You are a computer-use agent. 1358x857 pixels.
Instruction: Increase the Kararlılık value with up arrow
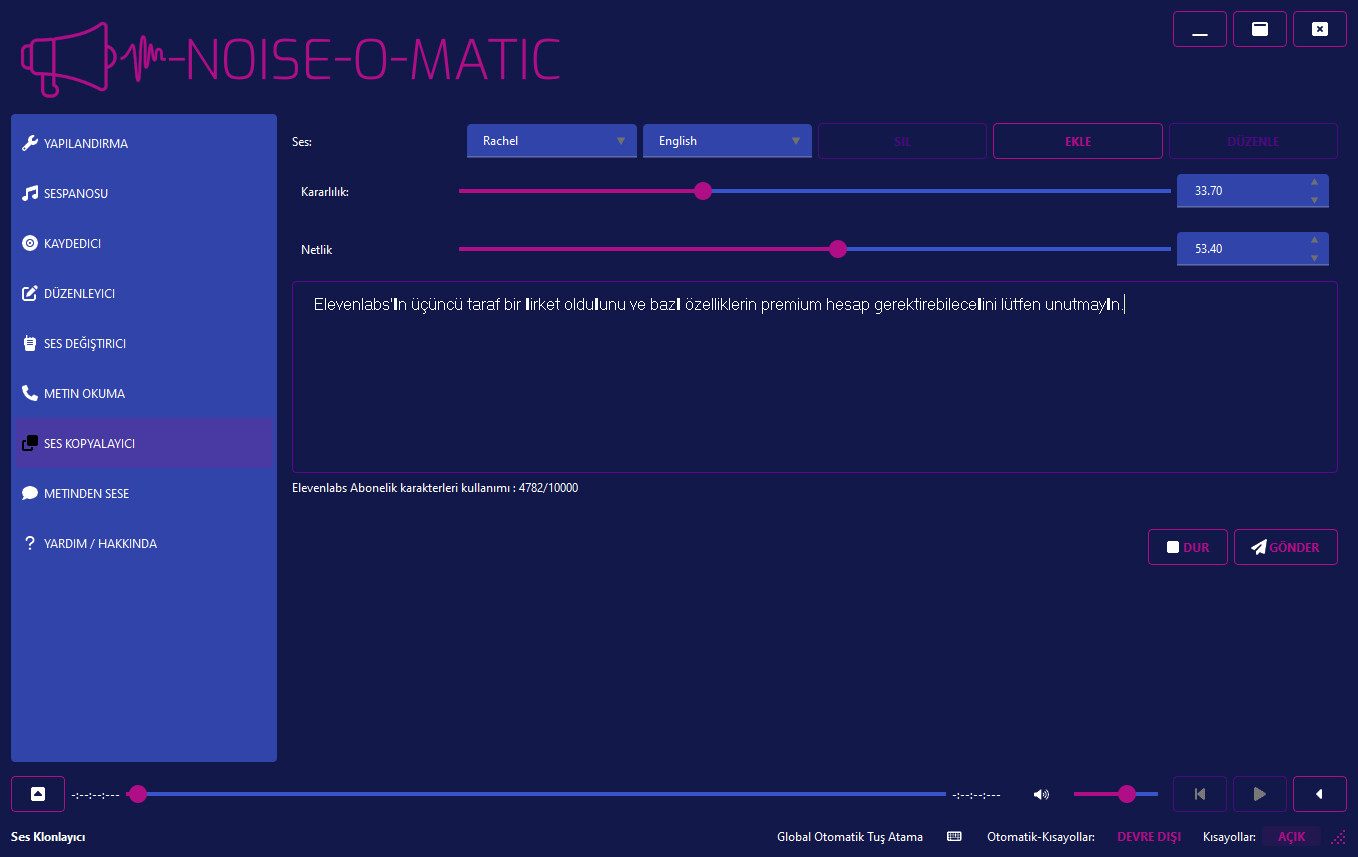(x=1314, y=182)
